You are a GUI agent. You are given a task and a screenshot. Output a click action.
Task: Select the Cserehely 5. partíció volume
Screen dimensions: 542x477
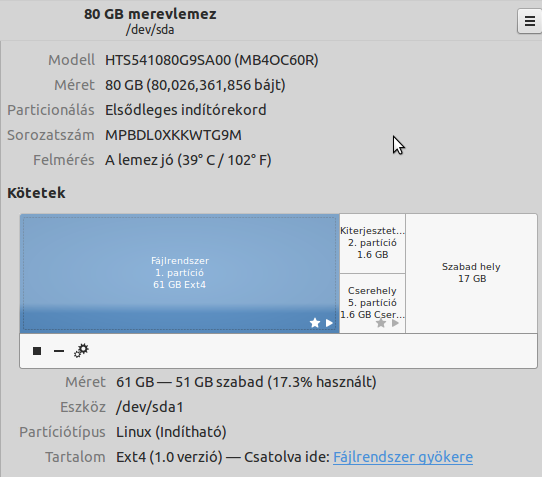[x=372, y=303]
